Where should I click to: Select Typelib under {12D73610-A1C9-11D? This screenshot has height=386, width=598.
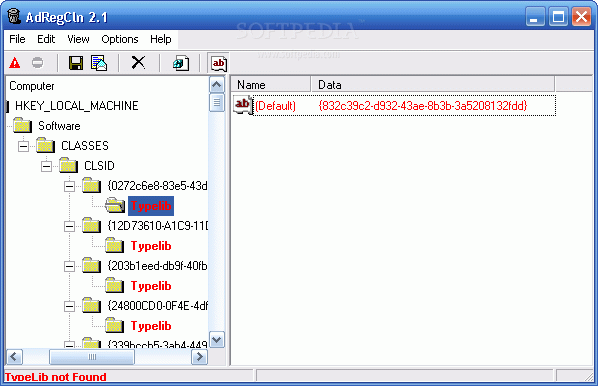click(151, 246)
